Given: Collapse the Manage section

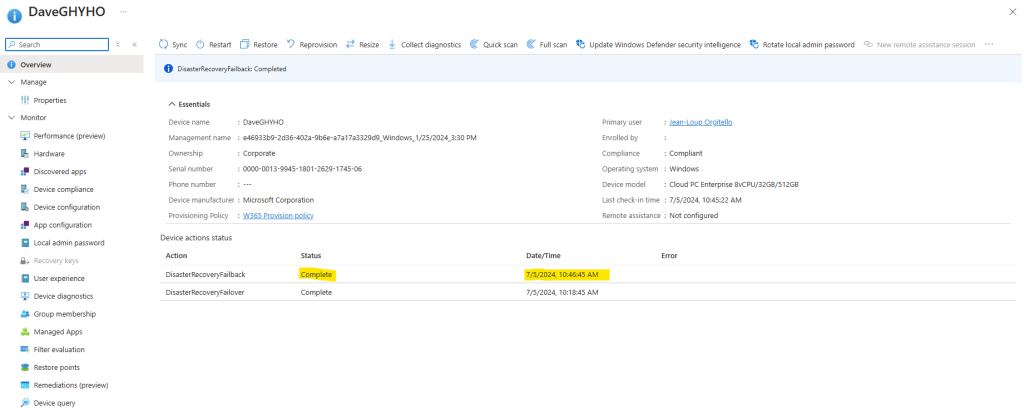Looking at the screenshot, I should 12,82.
